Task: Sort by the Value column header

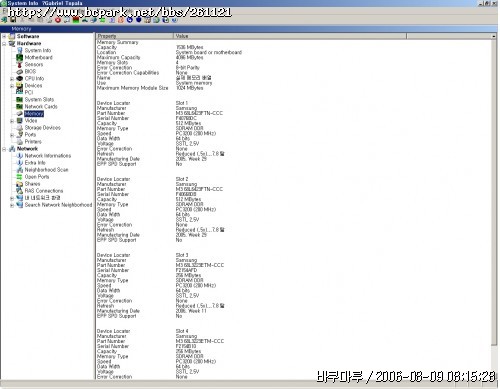Action: tap(290, 36)
